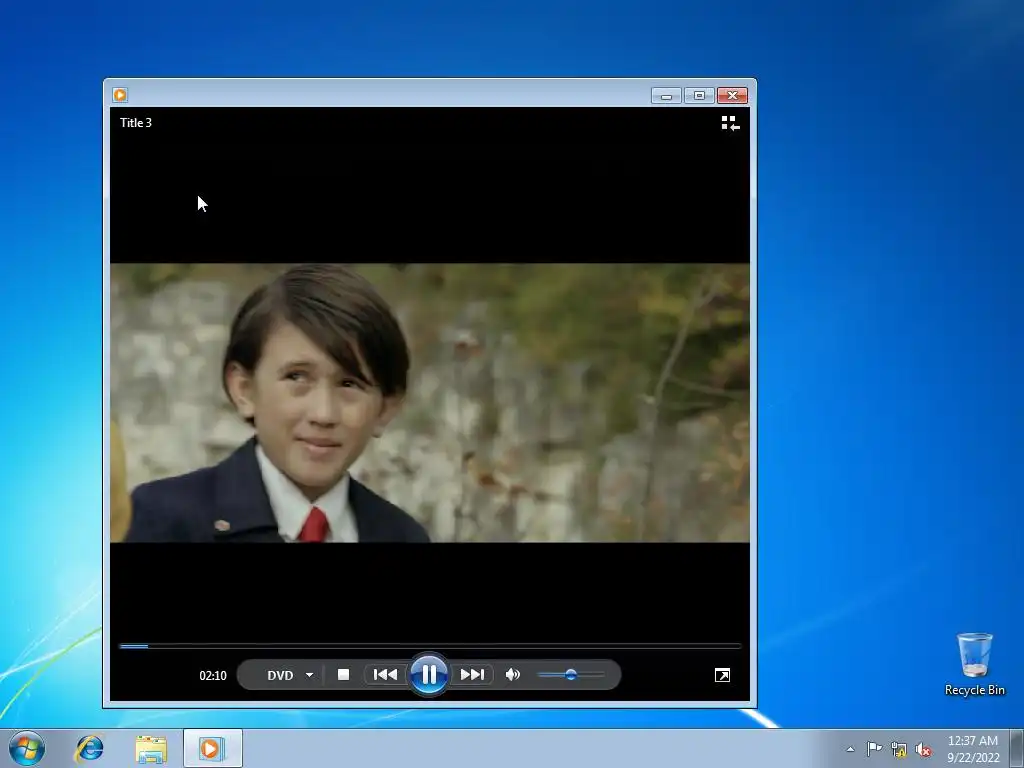Click the 02:10 elapsed time
This screenshot has height=768, width=1024.
pos(213,675)
